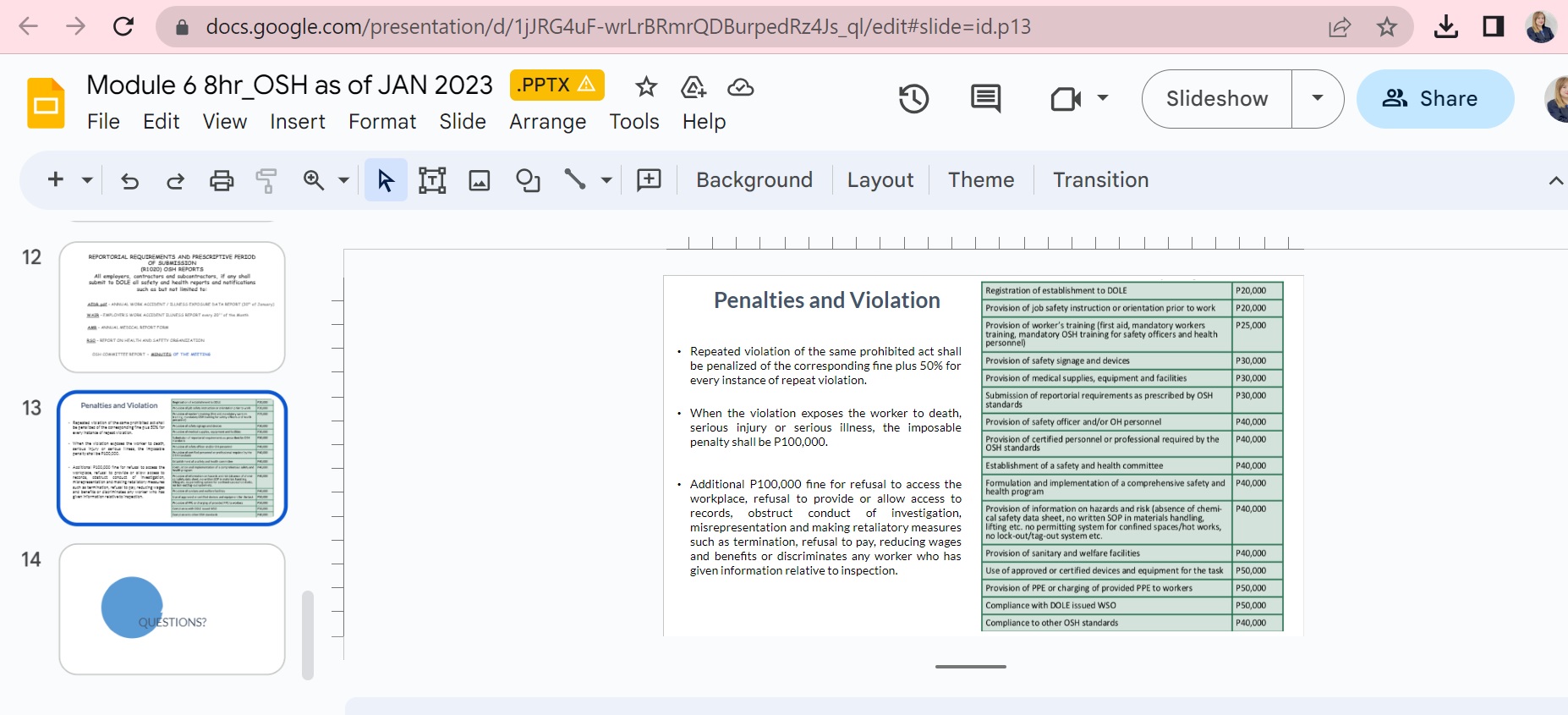Select the Line tool
Image resolution: width=1568 pixels, height=715 pixels.
click(575, 179)
